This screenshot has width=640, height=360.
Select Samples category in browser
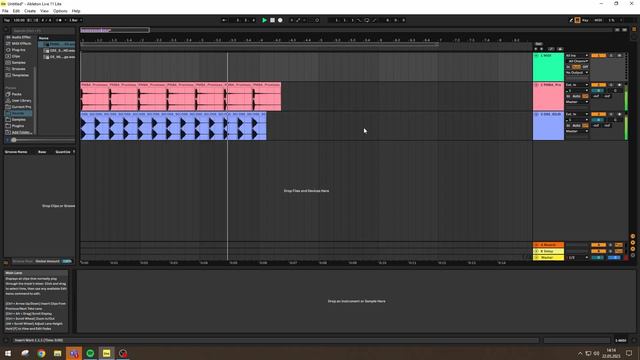coord(16,62)
